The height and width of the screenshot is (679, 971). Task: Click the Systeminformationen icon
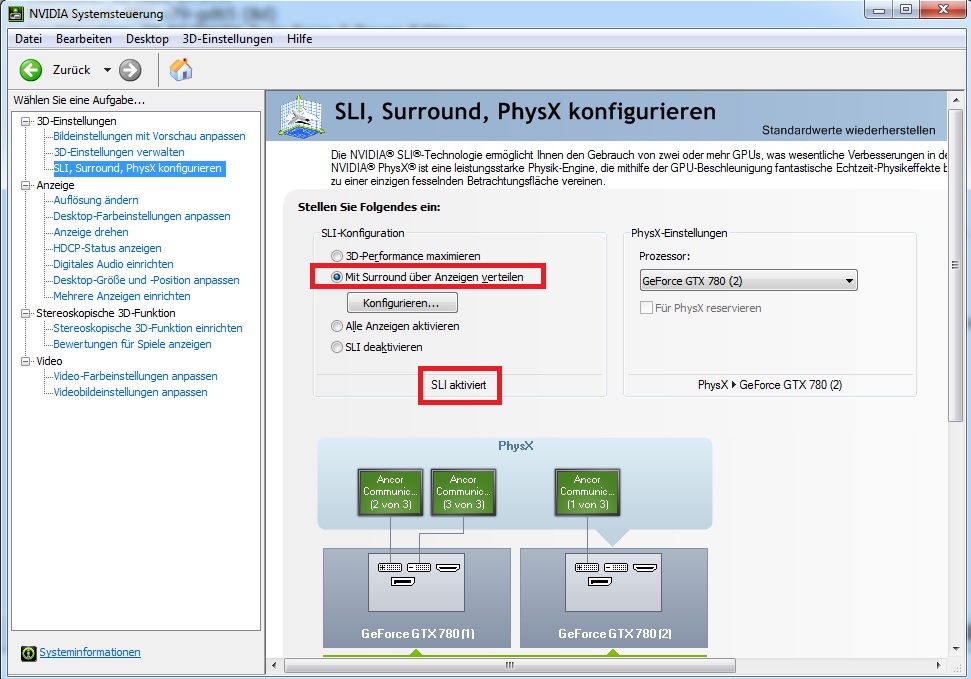pos(28,653)
